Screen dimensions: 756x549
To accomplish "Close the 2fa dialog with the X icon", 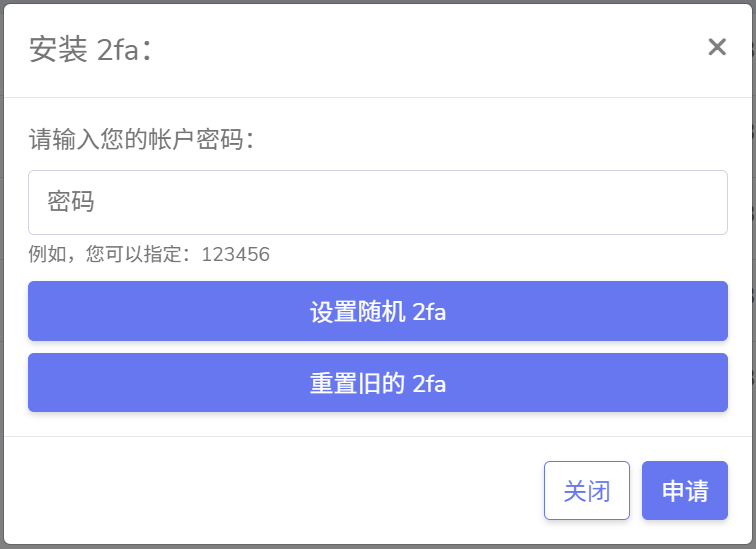I will [716, 47].
